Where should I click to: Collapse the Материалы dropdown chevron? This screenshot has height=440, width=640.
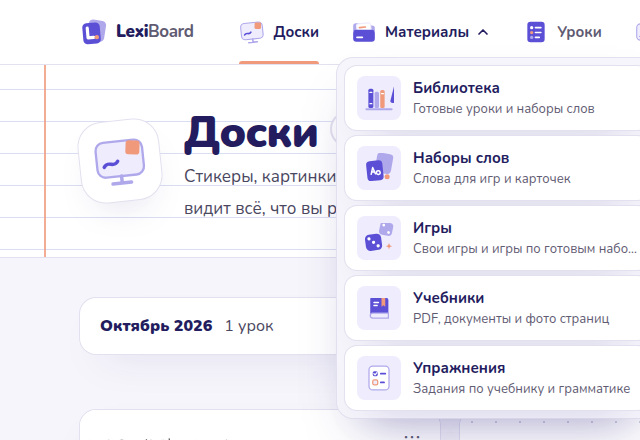pyautogui.click(x=483, y=32)
